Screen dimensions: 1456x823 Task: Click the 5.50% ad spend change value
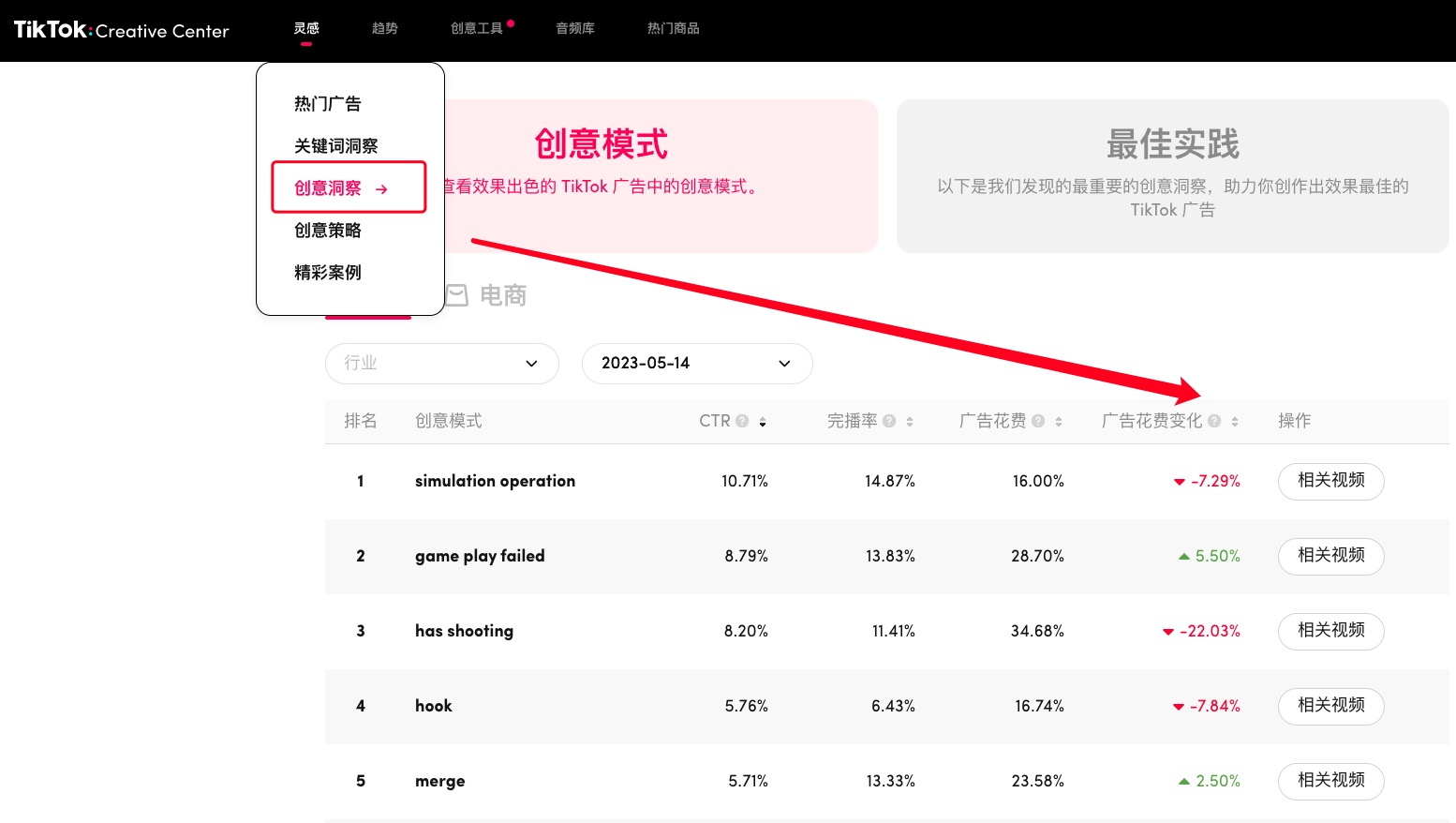(1217, 556)
